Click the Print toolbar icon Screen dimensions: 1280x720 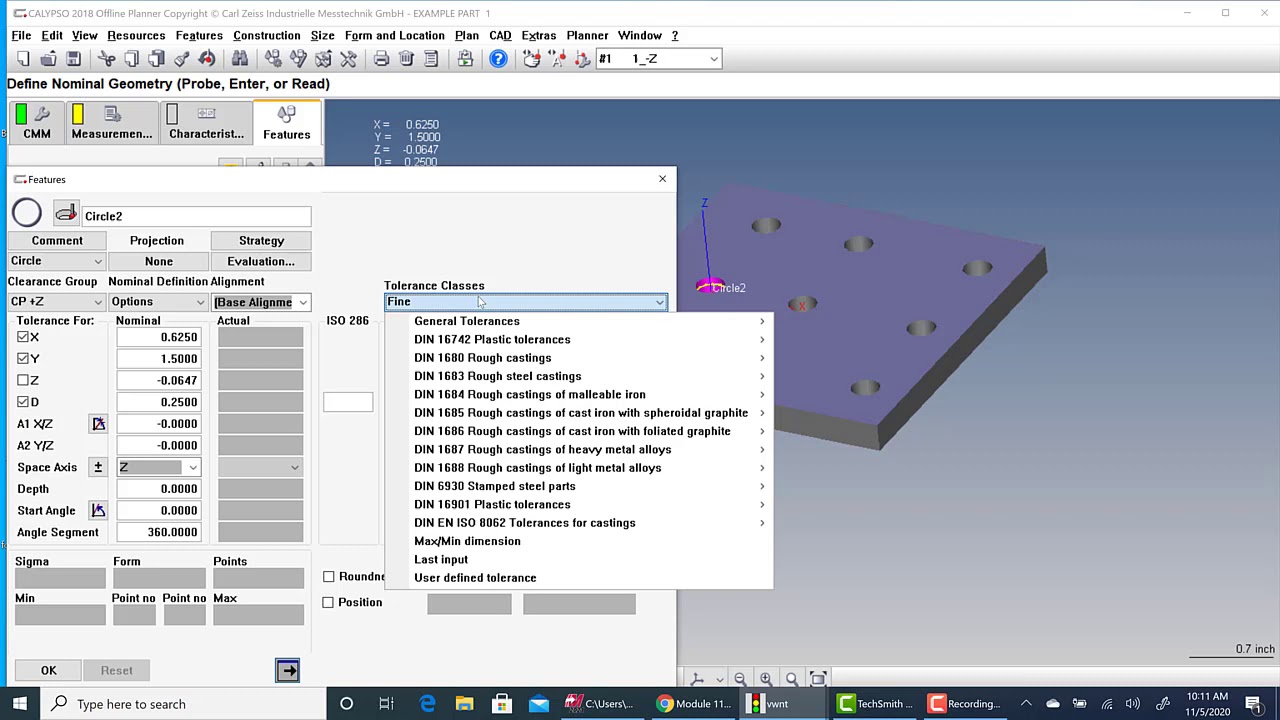pos(381,59)
